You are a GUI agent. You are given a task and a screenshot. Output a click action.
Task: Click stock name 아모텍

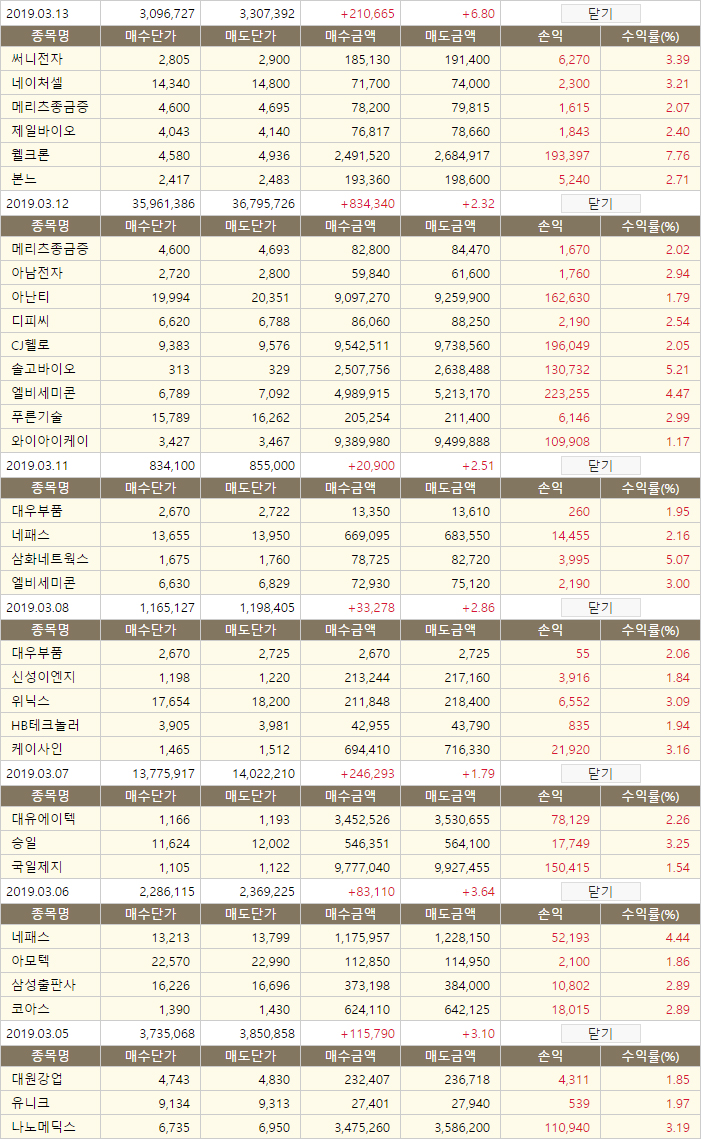pyautogui.click(x=31, y=961)
